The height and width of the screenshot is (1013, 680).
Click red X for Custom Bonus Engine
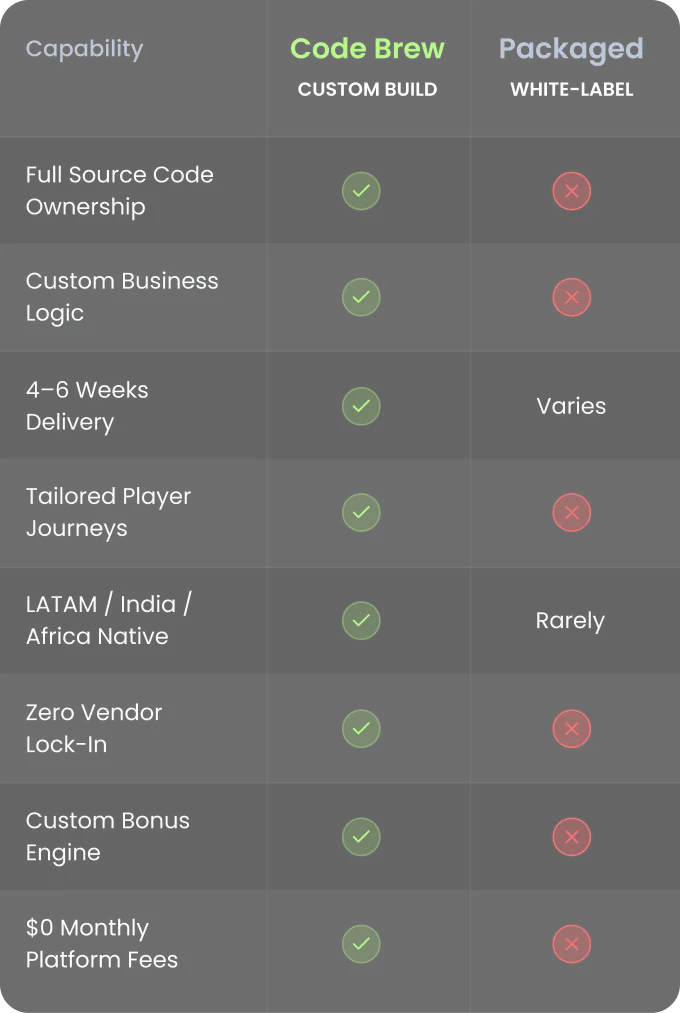point(572,836)
